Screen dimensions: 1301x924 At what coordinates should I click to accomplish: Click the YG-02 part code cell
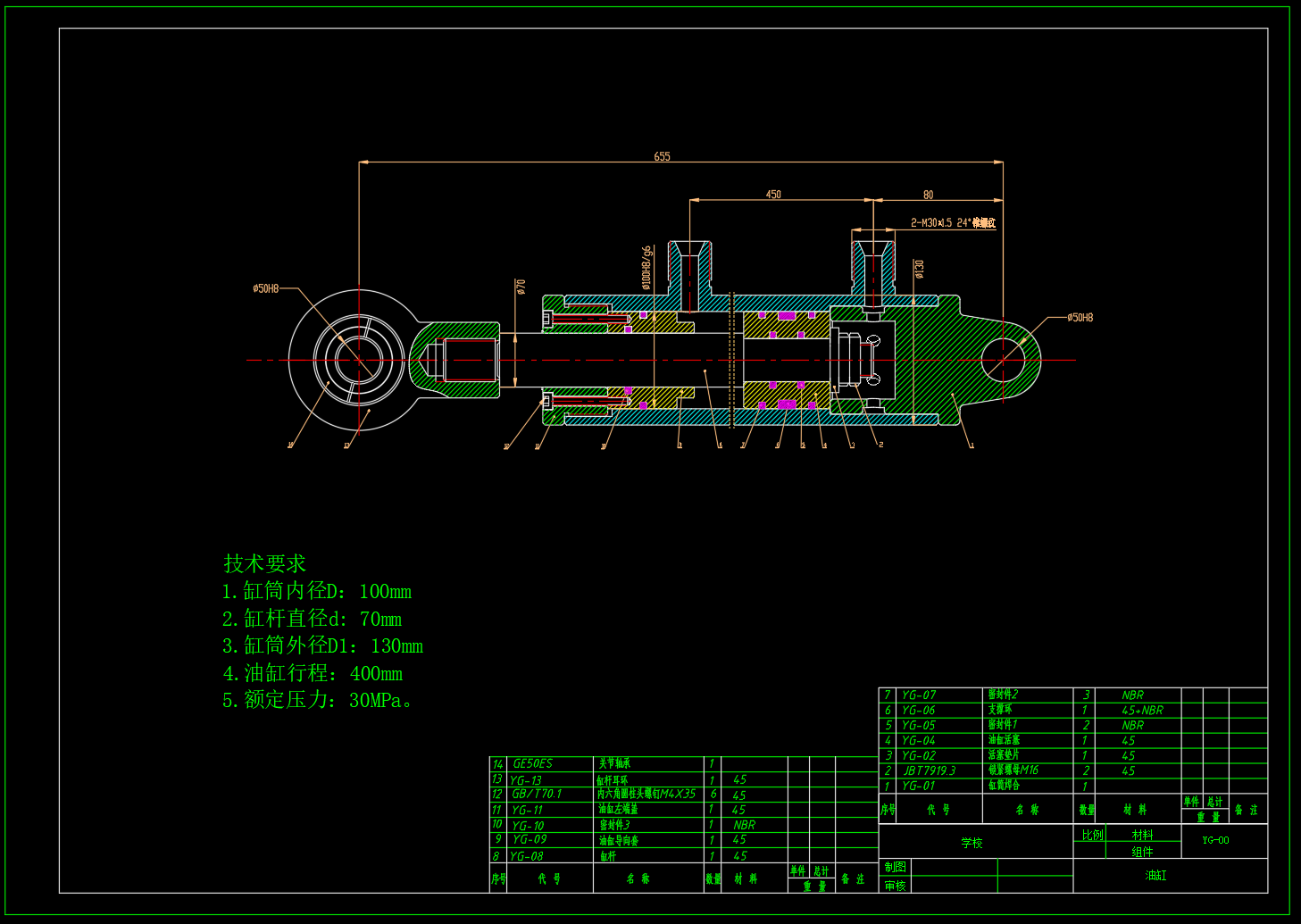[x=919, y=755]
